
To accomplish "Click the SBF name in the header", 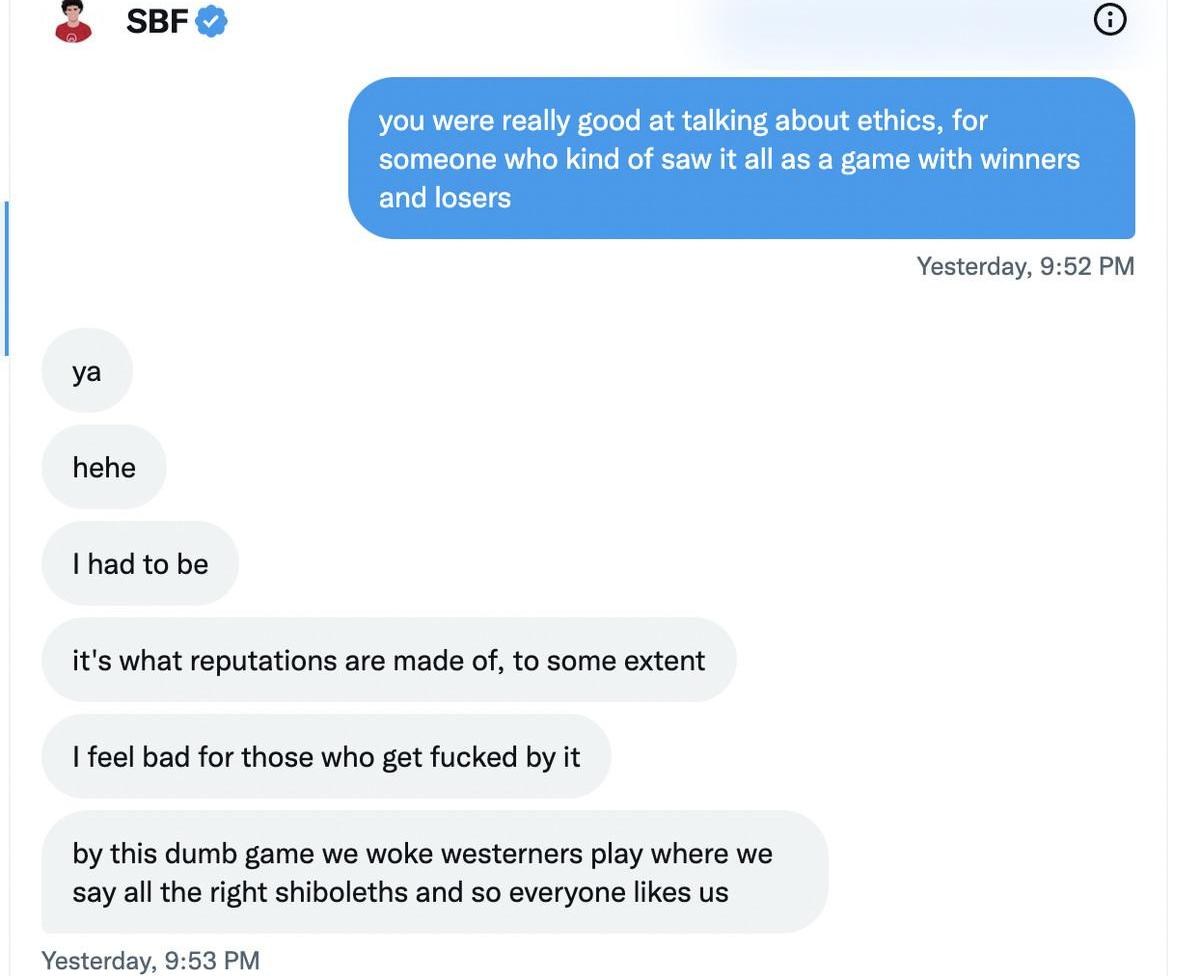I will [157, 21].
